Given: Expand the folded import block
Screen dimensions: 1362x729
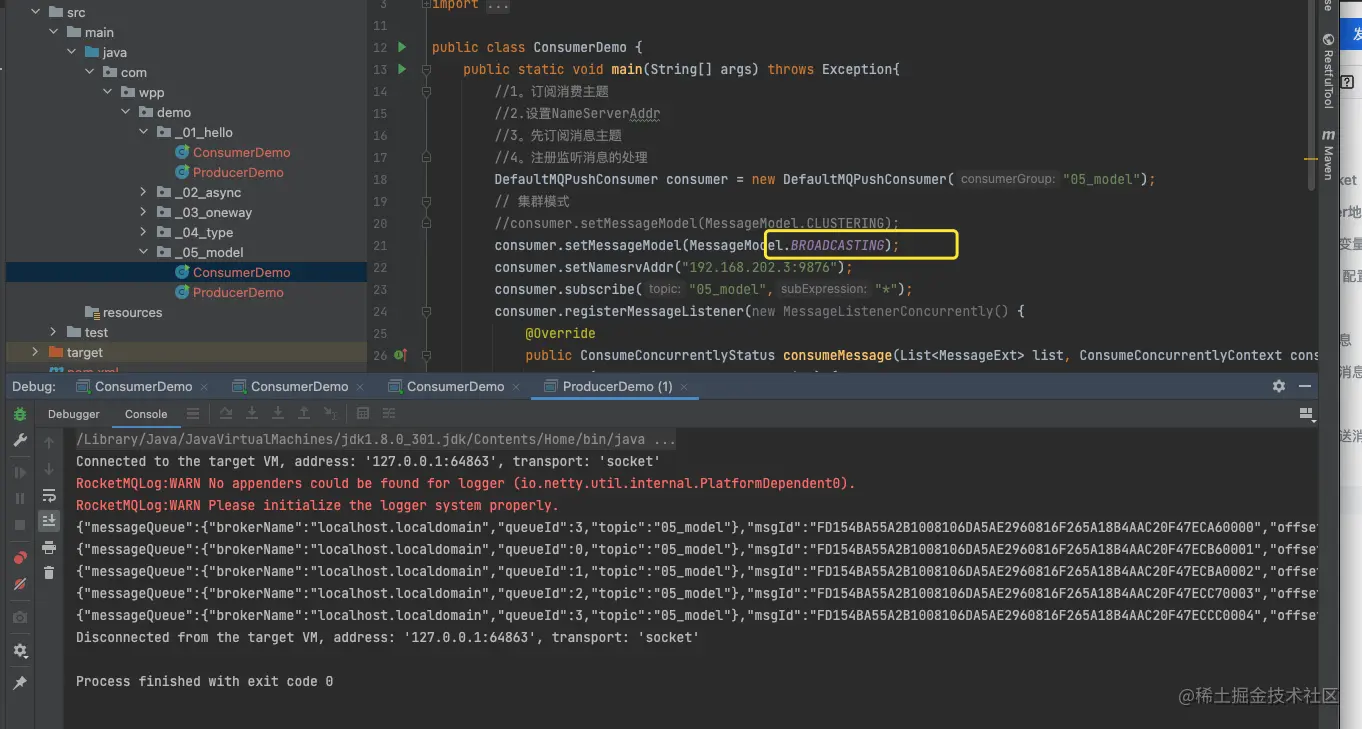Looking at the screenshot, I should (496, 5).
